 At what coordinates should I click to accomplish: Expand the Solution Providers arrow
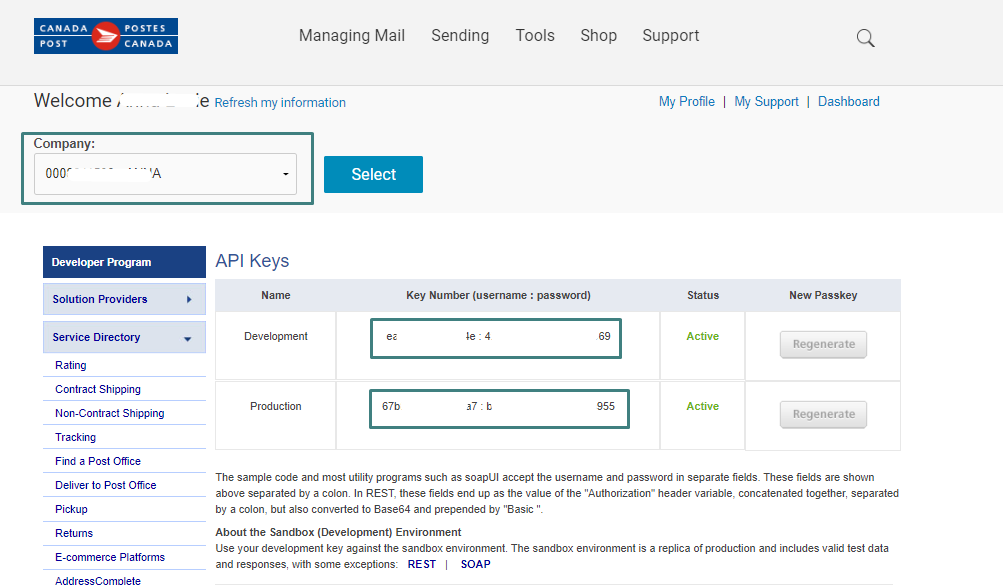coord(189,299)
